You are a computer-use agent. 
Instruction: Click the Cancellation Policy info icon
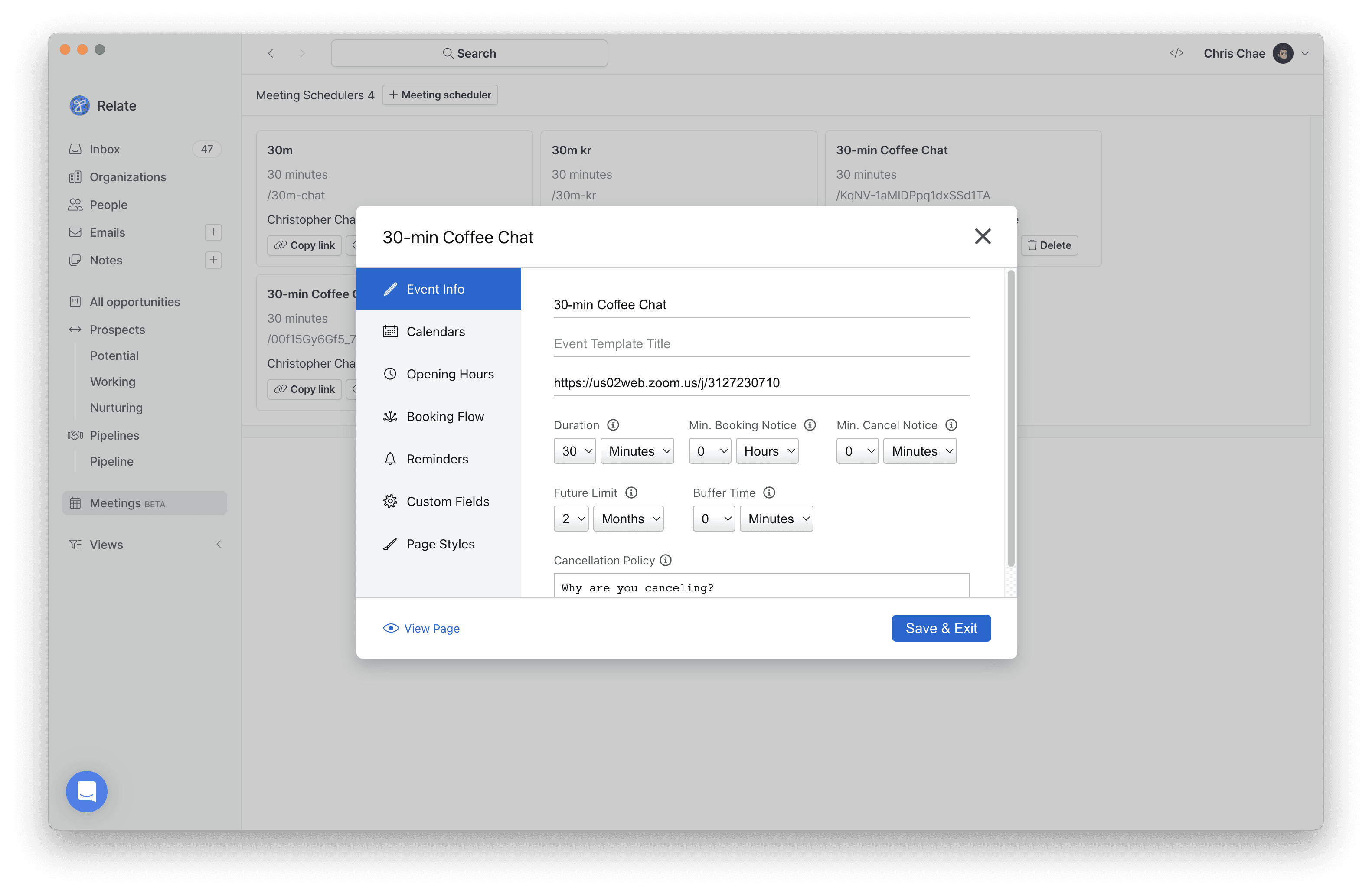665,560
